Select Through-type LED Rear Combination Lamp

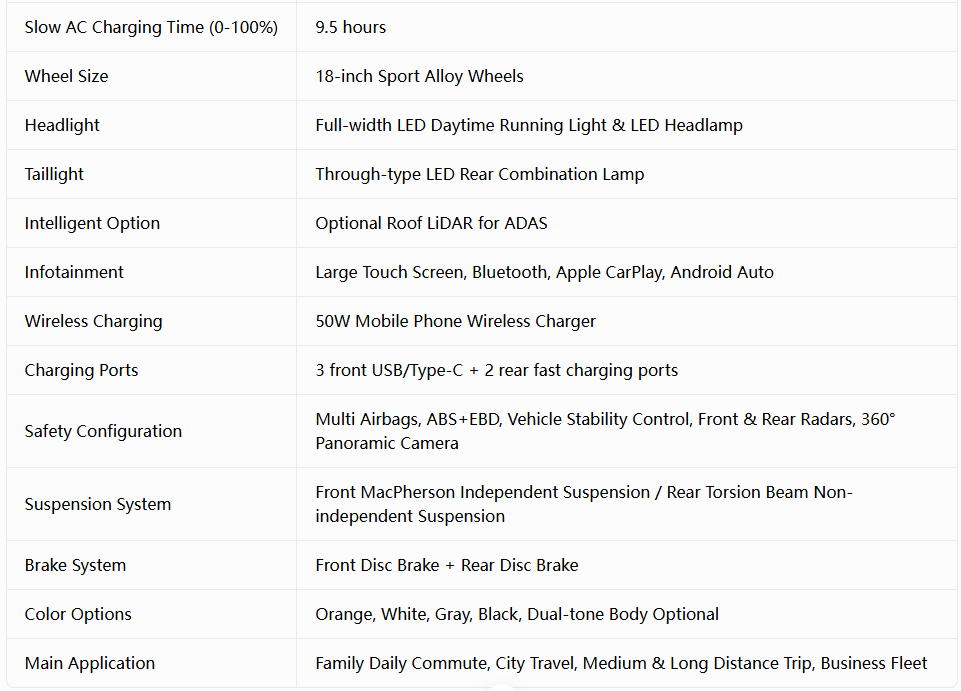click(x=480, y=175)
